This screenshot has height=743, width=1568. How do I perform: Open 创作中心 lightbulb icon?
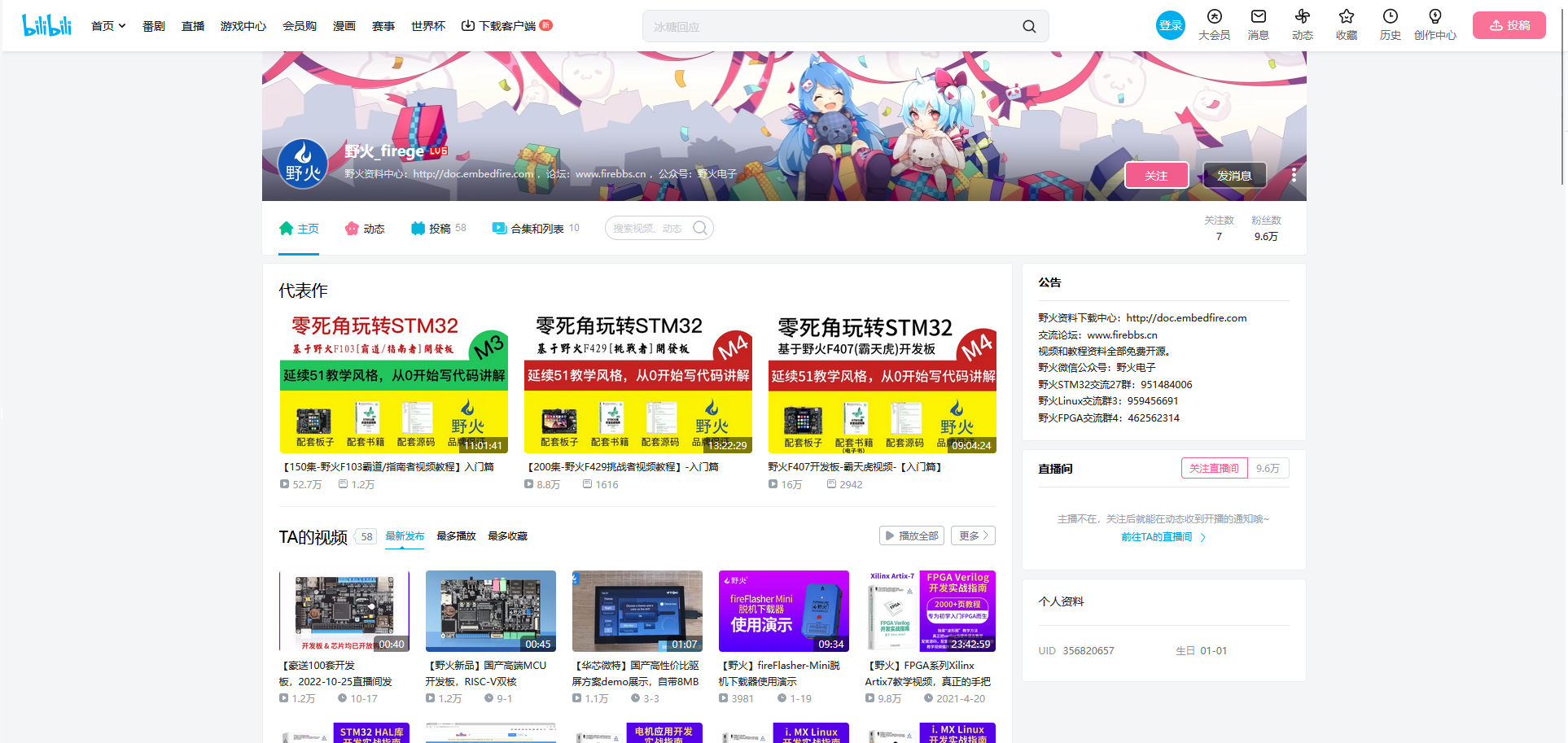click(x=1435, y=25)
